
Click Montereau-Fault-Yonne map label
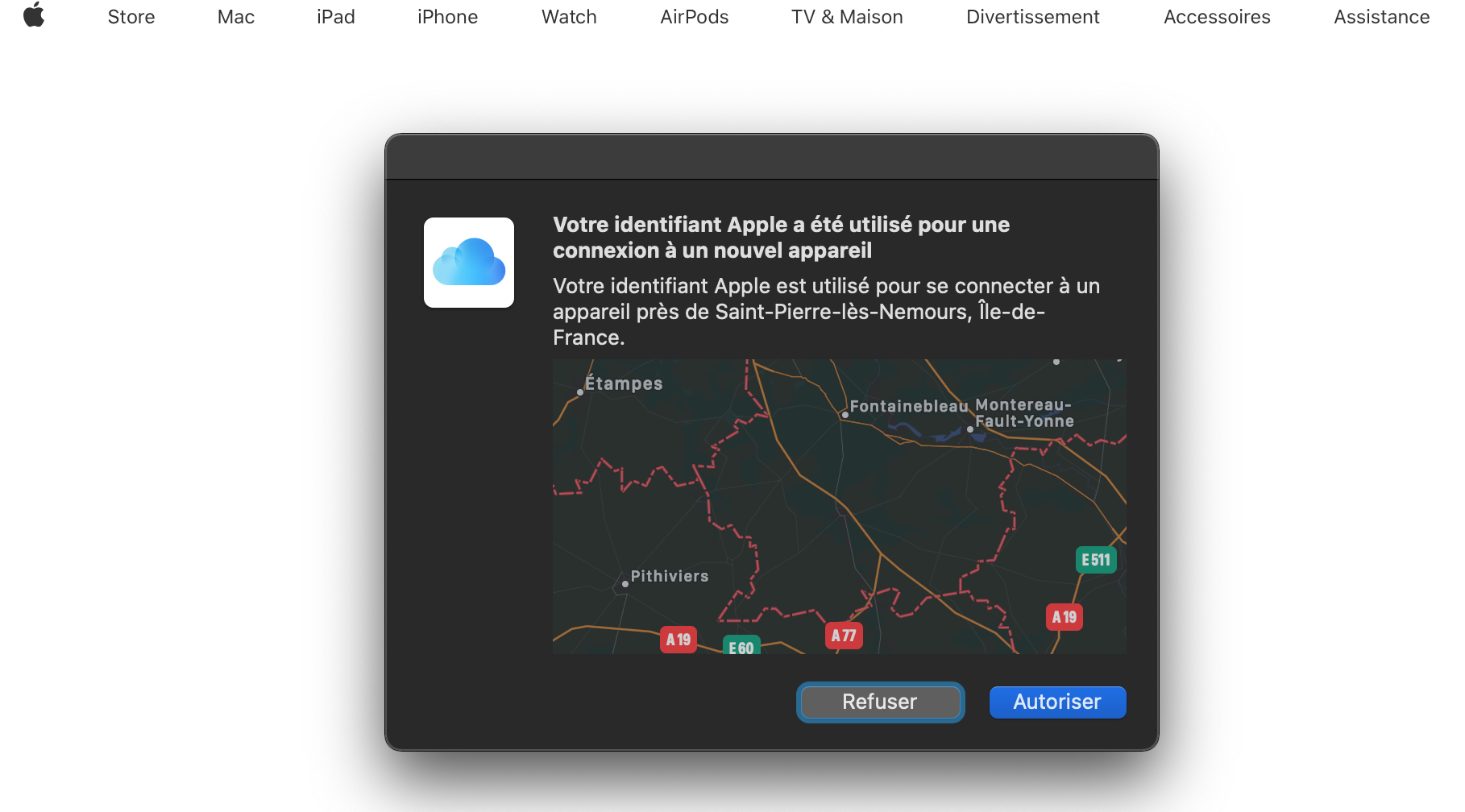coord(1024,413)
